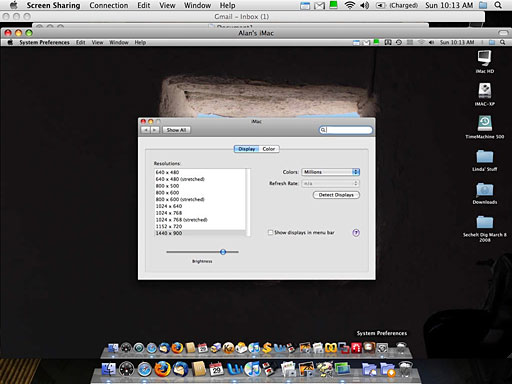Open the iMac HD drive icon
The height and width of the screenshot is (384, 512).
point(484,59)
